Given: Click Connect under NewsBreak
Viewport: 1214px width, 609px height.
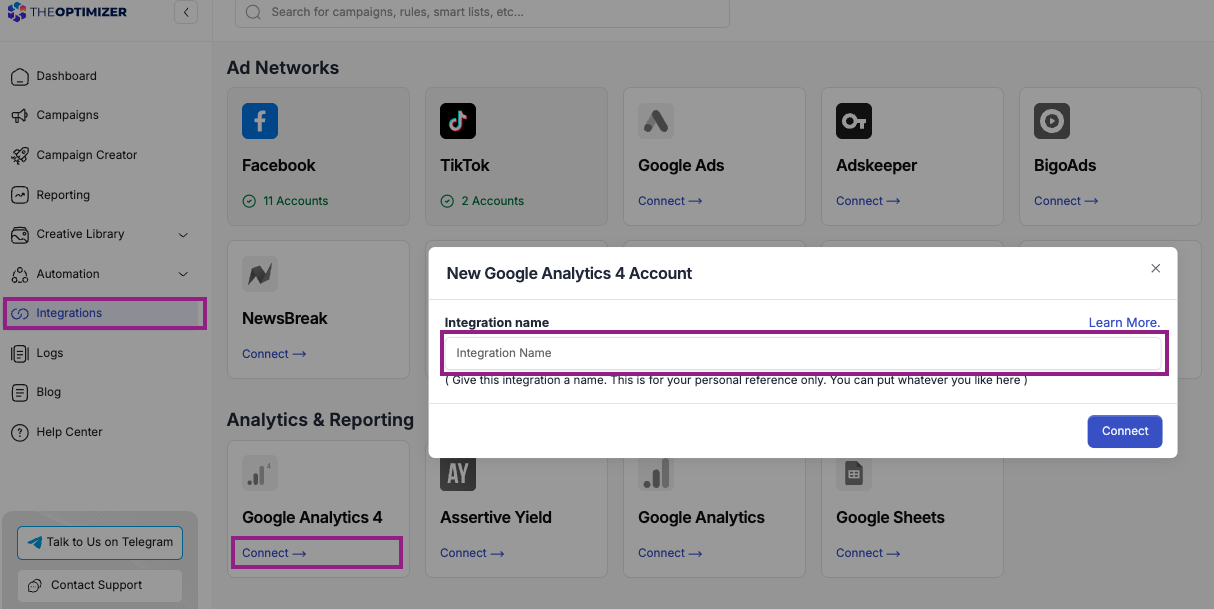Looking at the screenshot, I should [x=274, y=354].
